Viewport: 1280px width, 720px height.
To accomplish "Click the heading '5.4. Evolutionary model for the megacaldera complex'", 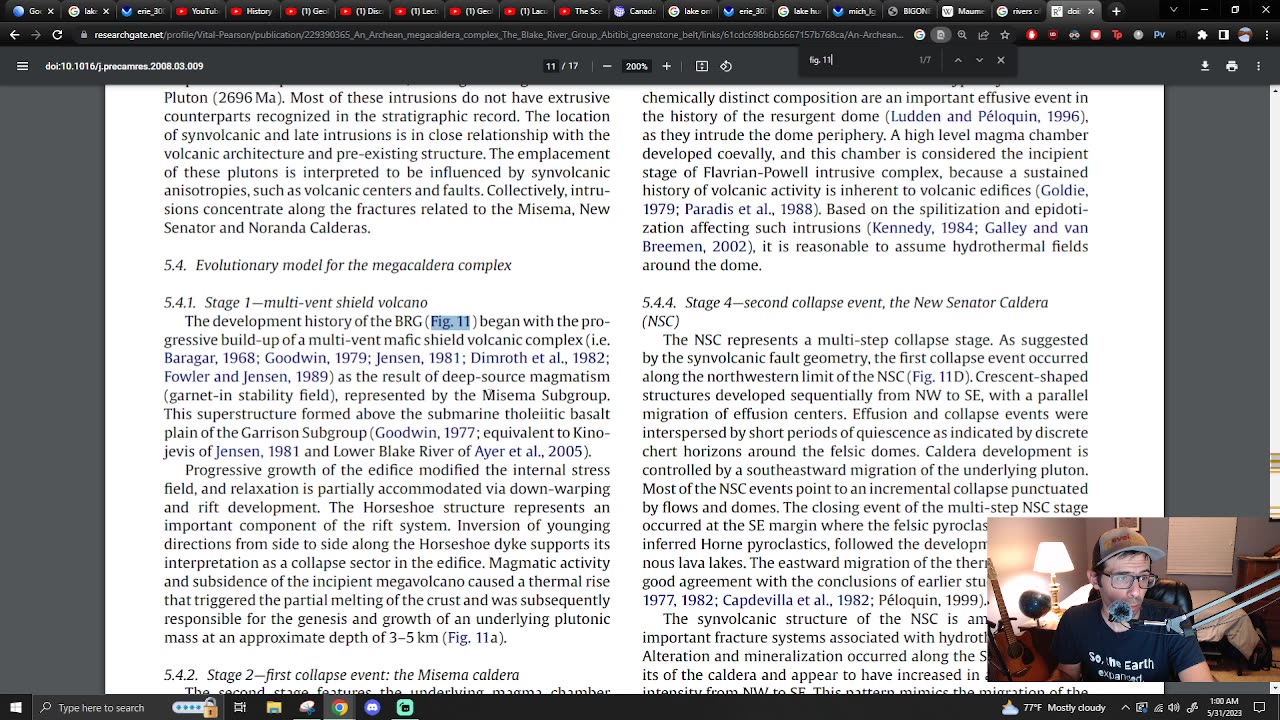I will click(338, 265).
